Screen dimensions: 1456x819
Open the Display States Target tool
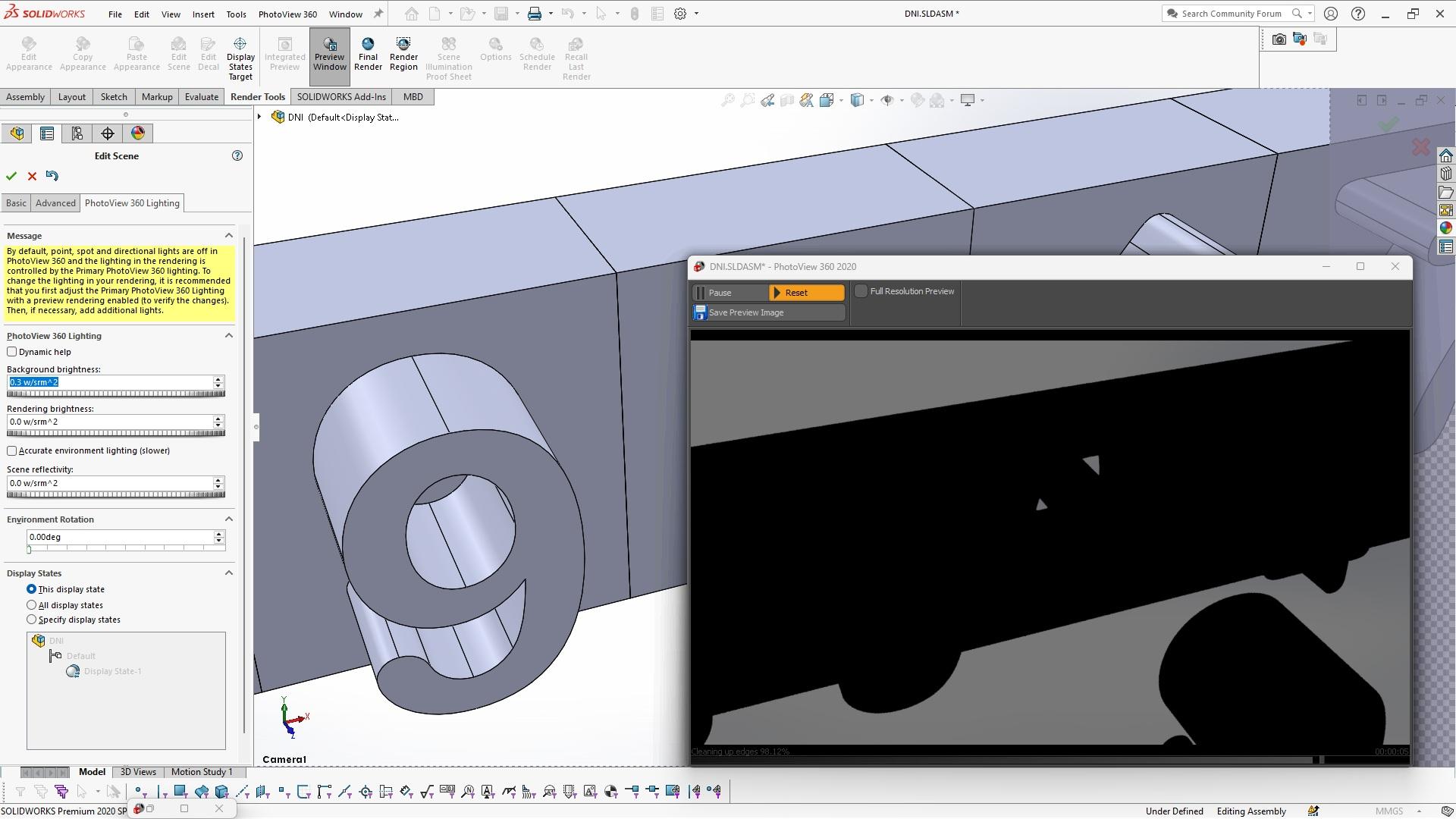(240, 58)
